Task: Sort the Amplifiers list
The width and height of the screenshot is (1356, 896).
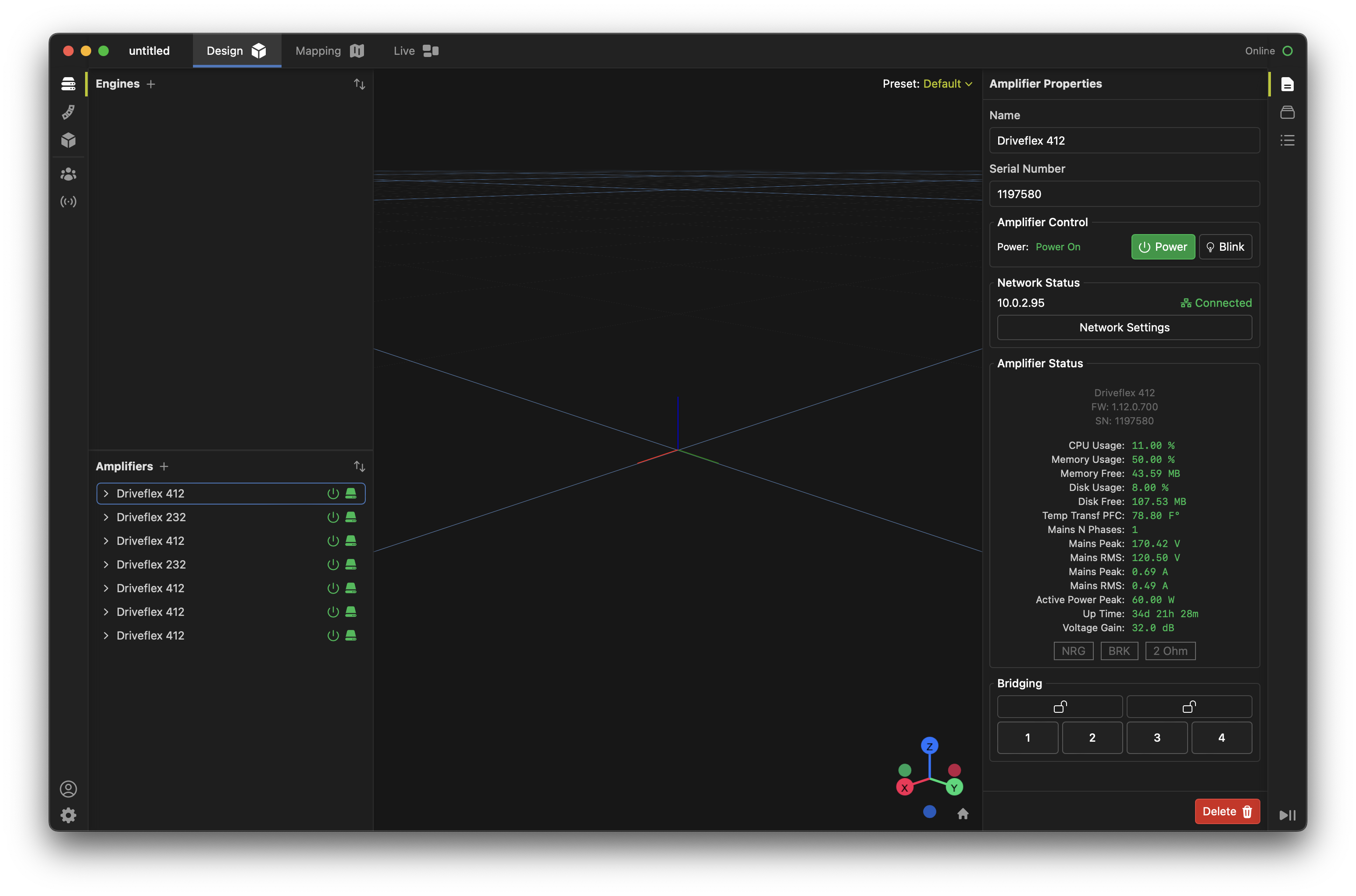Action: tap(359, 466)
